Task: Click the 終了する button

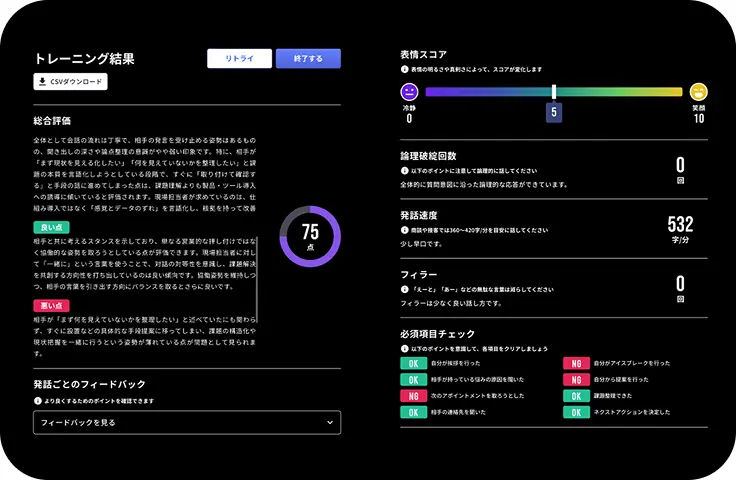Action: coord(308,59)
